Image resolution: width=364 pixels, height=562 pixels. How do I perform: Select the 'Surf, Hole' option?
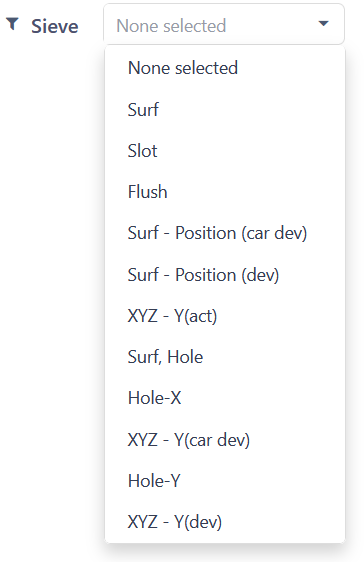coord(225,357)
